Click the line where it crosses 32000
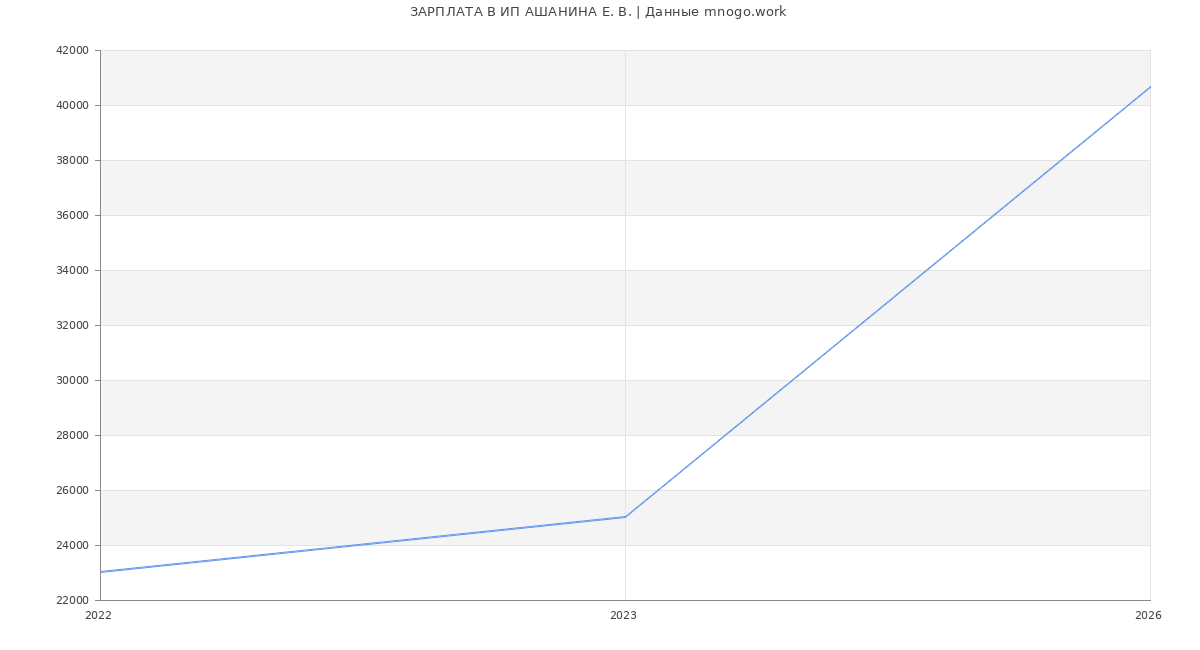This screenshot has height=650, width=1200. [859, 325]
